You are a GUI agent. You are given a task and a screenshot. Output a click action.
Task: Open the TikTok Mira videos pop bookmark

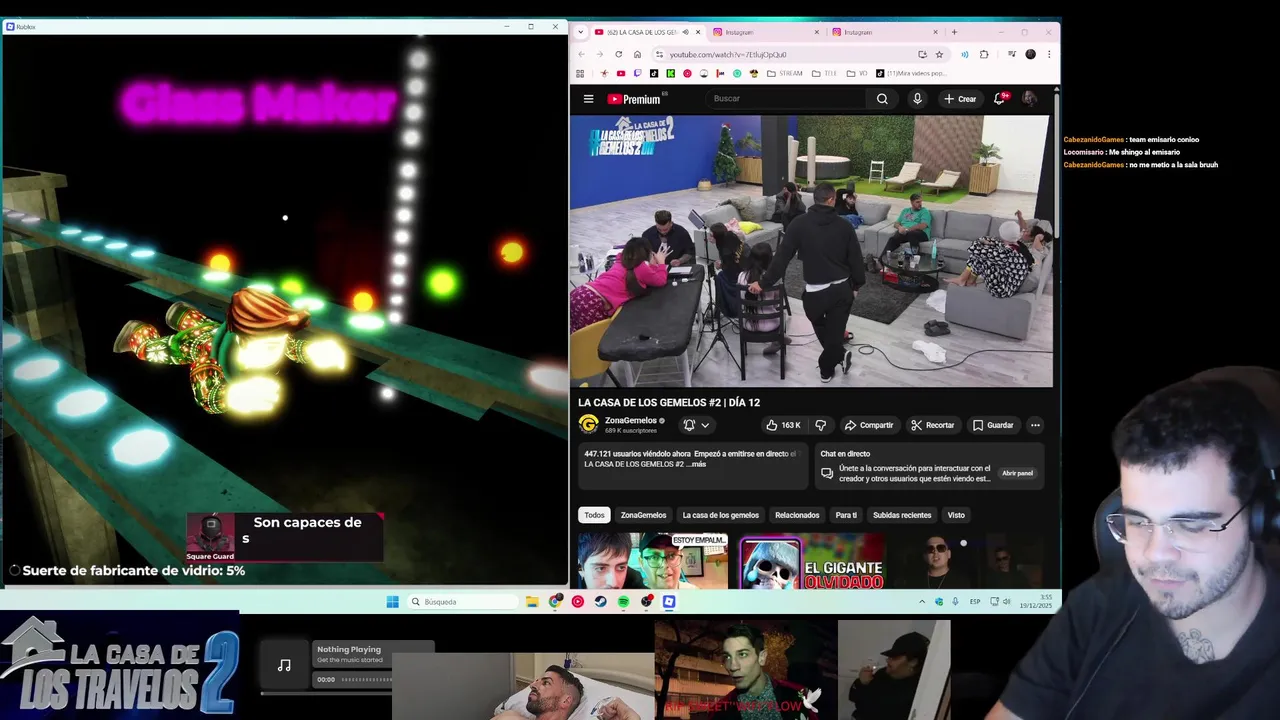911,73
